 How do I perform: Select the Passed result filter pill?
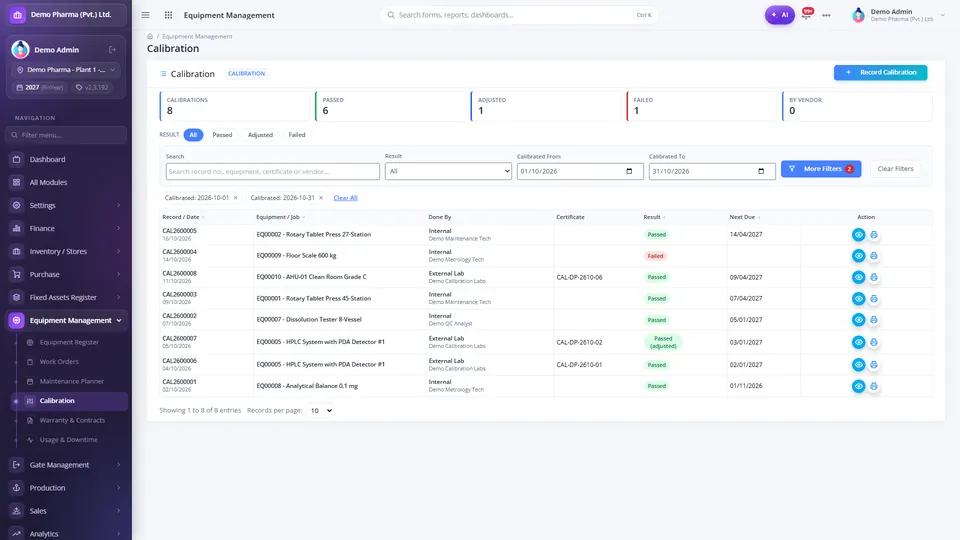click(x=222, y=135)
